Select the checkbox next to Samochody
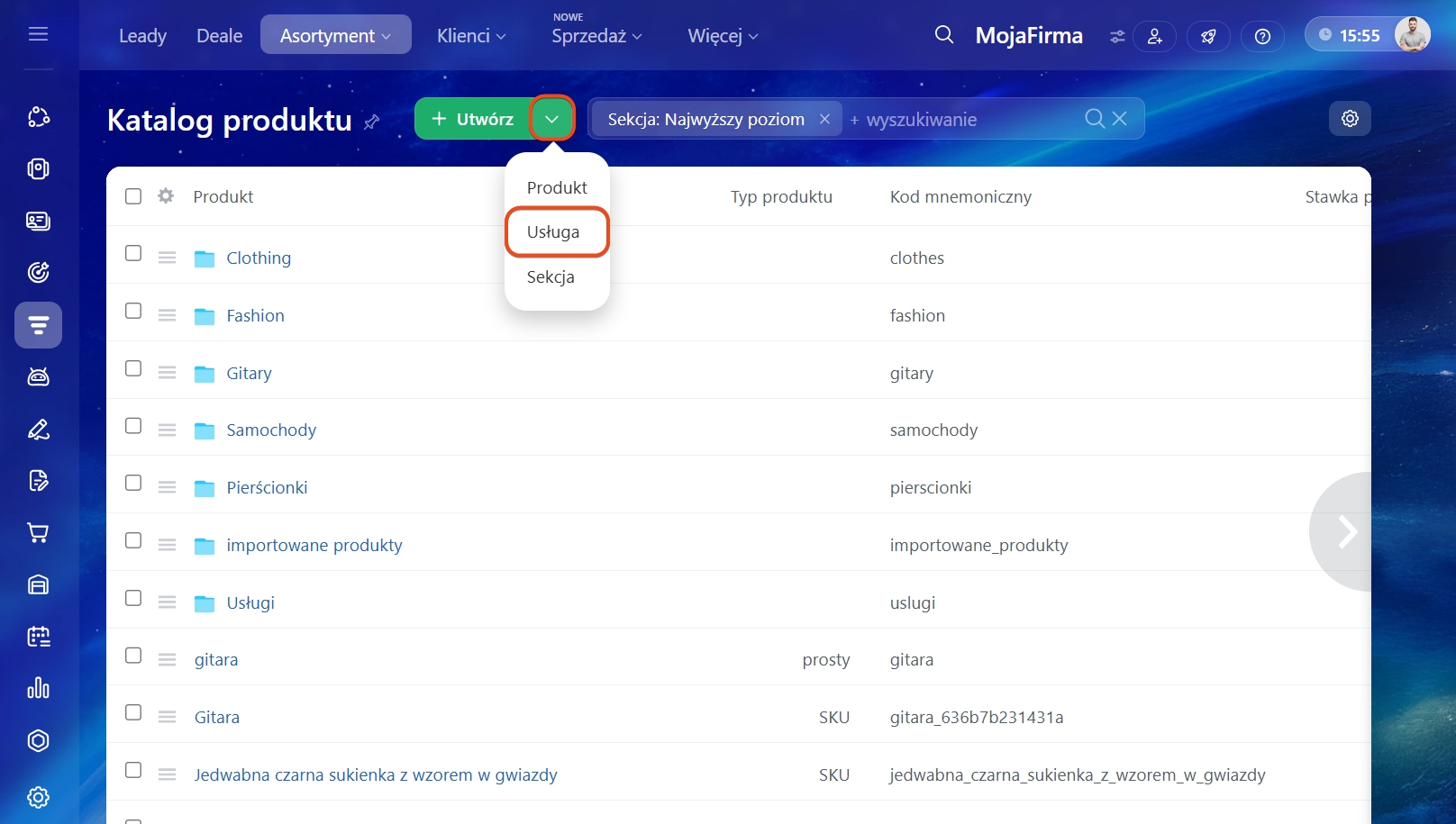The image size is (1456, 824). (133, 426)
